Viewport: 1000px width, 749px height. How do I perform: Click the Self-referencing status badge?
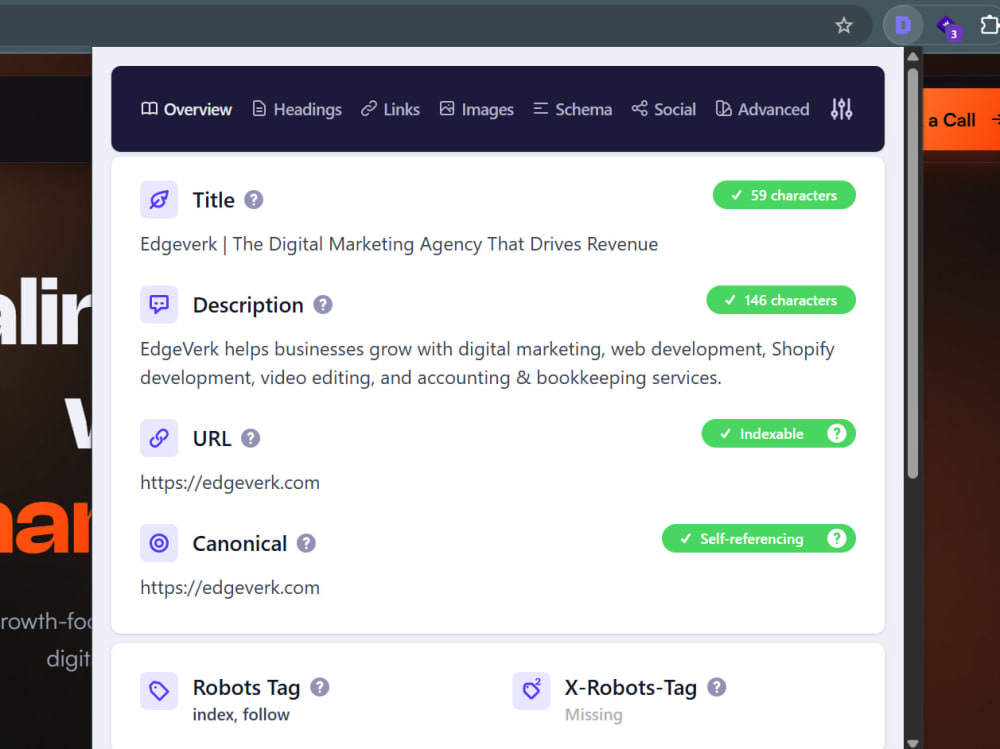click(758, 538)
